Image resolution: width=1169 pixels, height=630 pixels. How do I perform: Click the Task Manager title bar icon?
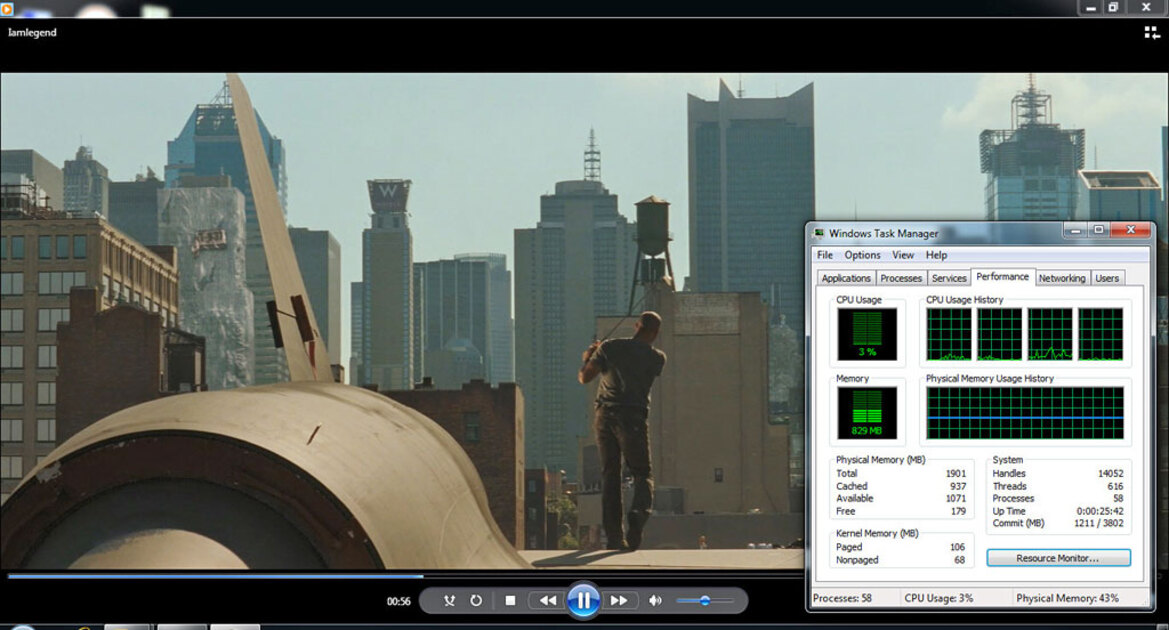(819, 233)
